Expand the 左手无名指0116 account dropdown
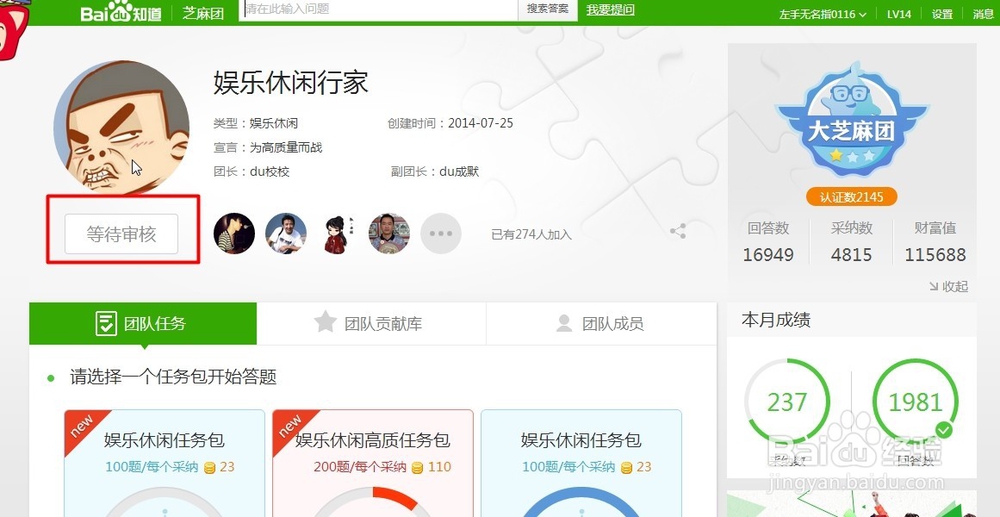The image size is (1000, 517). click(x=822, y=14)
